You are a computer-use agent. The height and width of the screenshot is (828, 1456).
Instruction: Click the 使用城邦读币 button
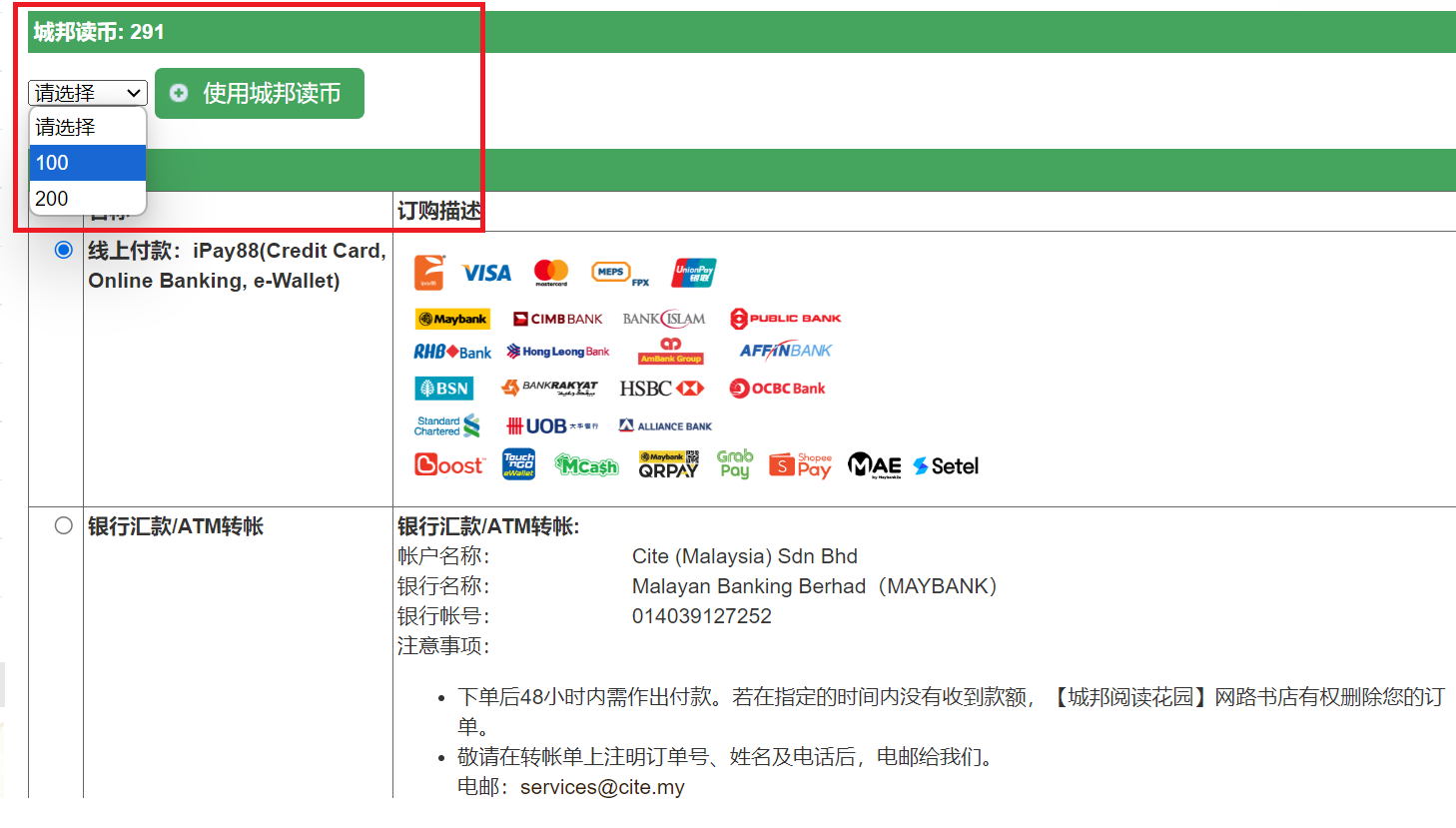[260, 93]
